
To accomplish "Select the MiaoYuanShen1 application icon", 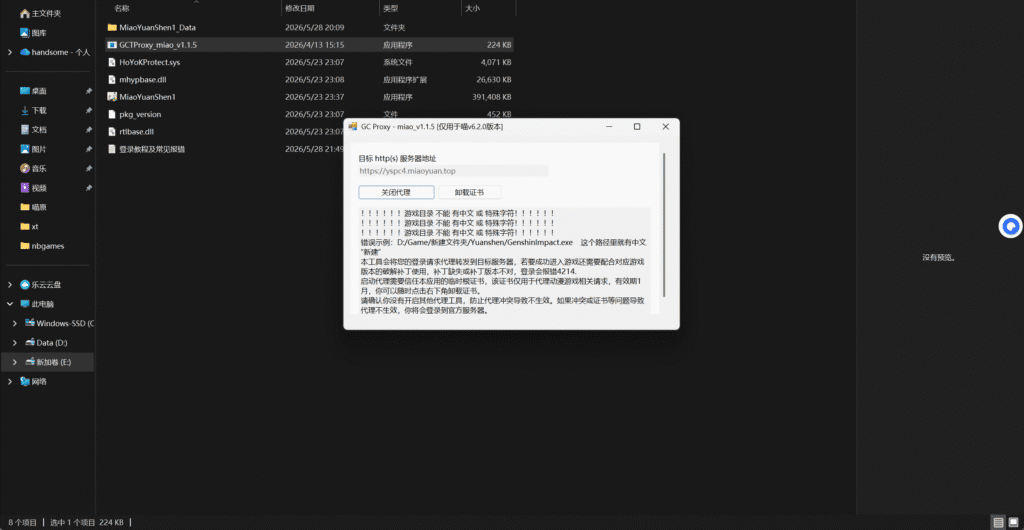I will pos(112,97).
